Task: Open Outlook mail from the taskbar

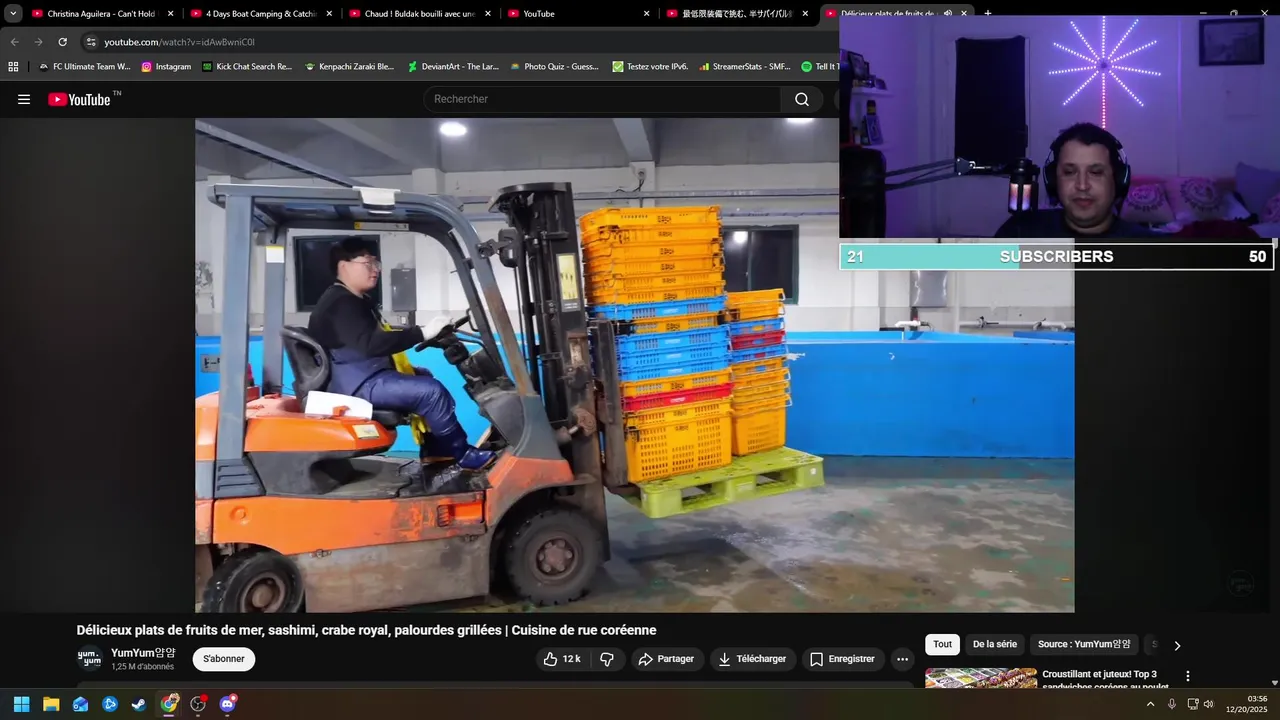Action: 80,704
